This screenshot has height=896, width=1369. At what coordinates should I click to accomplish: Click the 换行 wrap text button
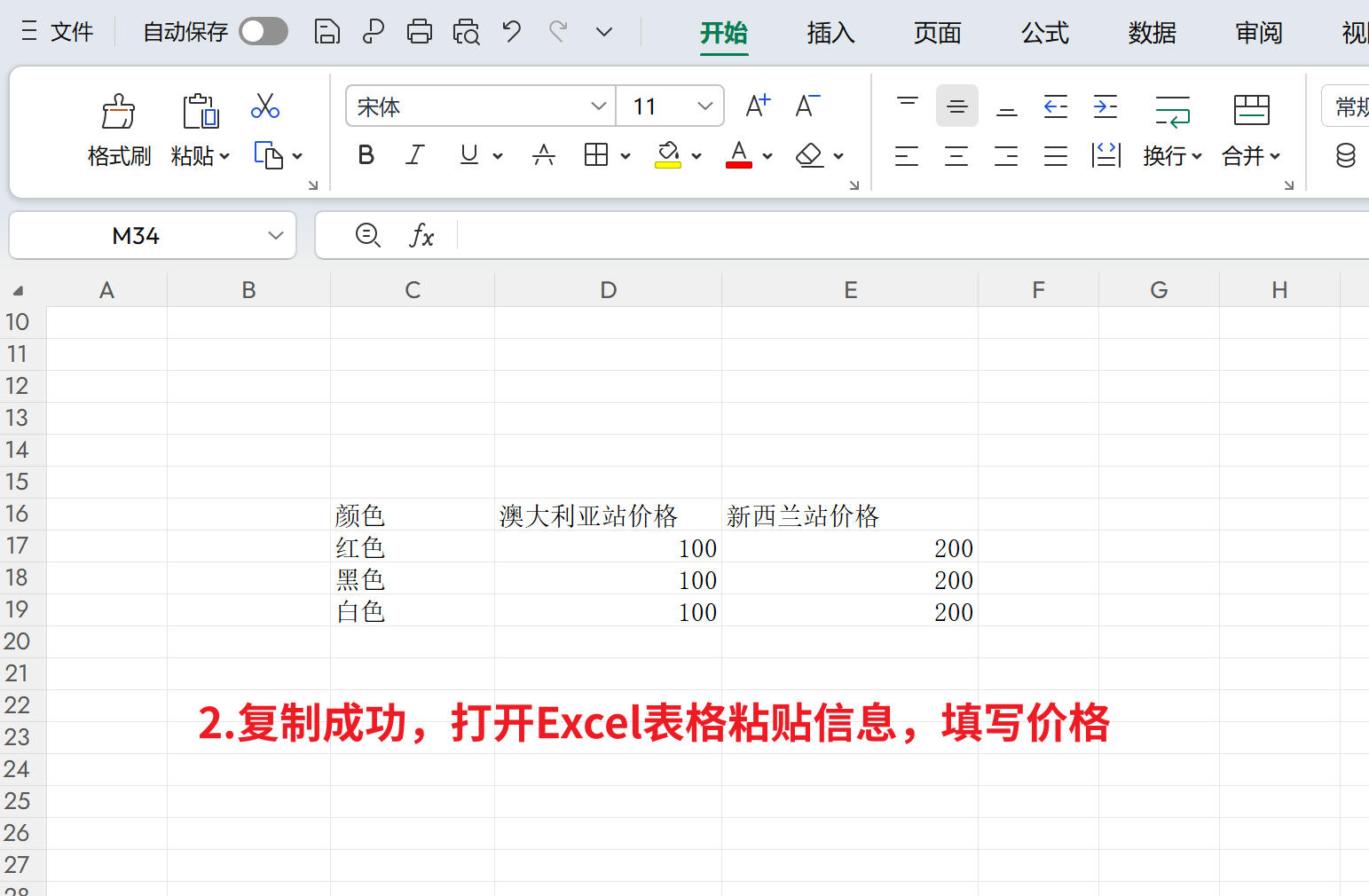point(1172,130)
